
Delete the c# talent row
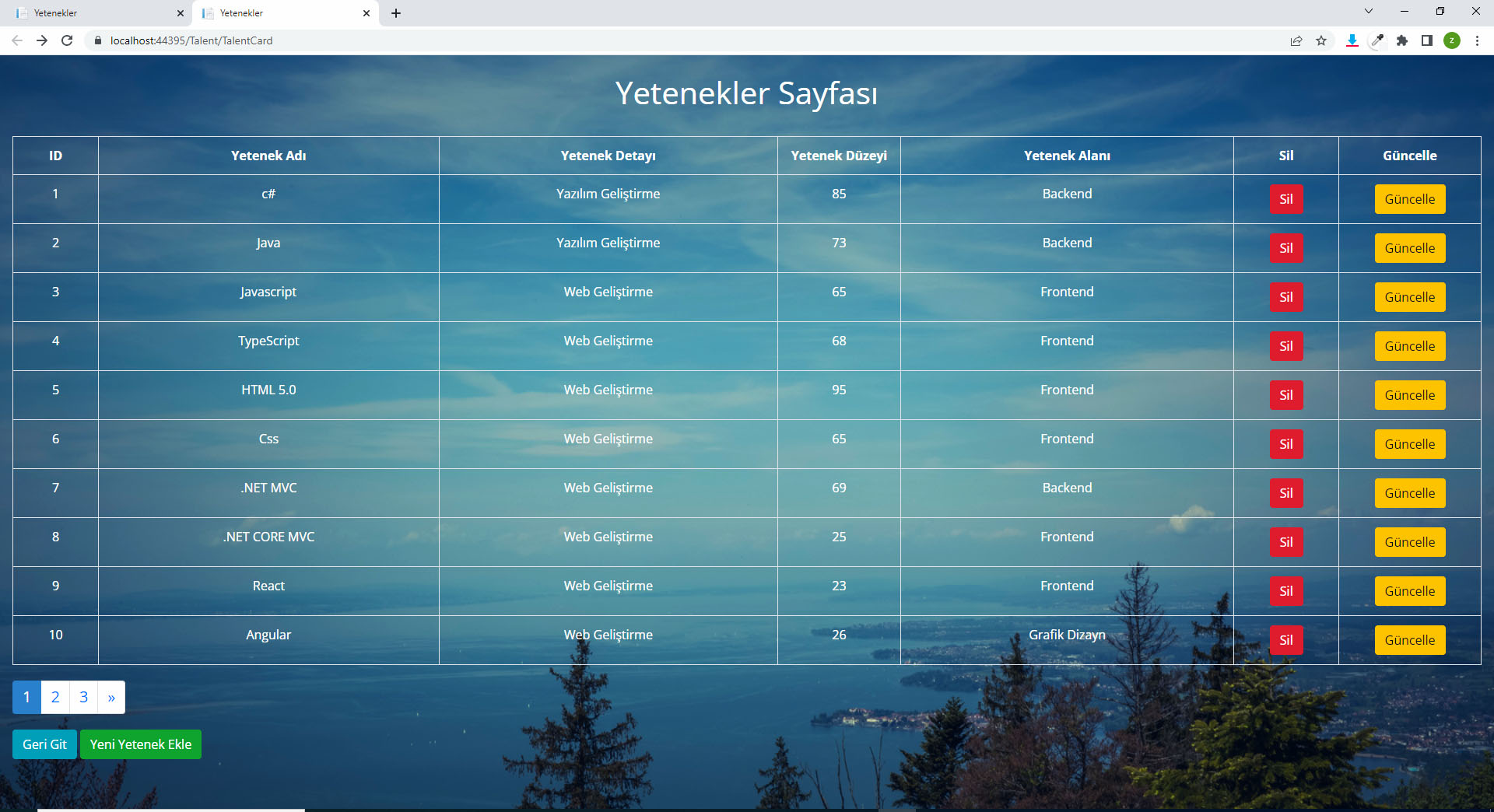[x=1286, y=199]
